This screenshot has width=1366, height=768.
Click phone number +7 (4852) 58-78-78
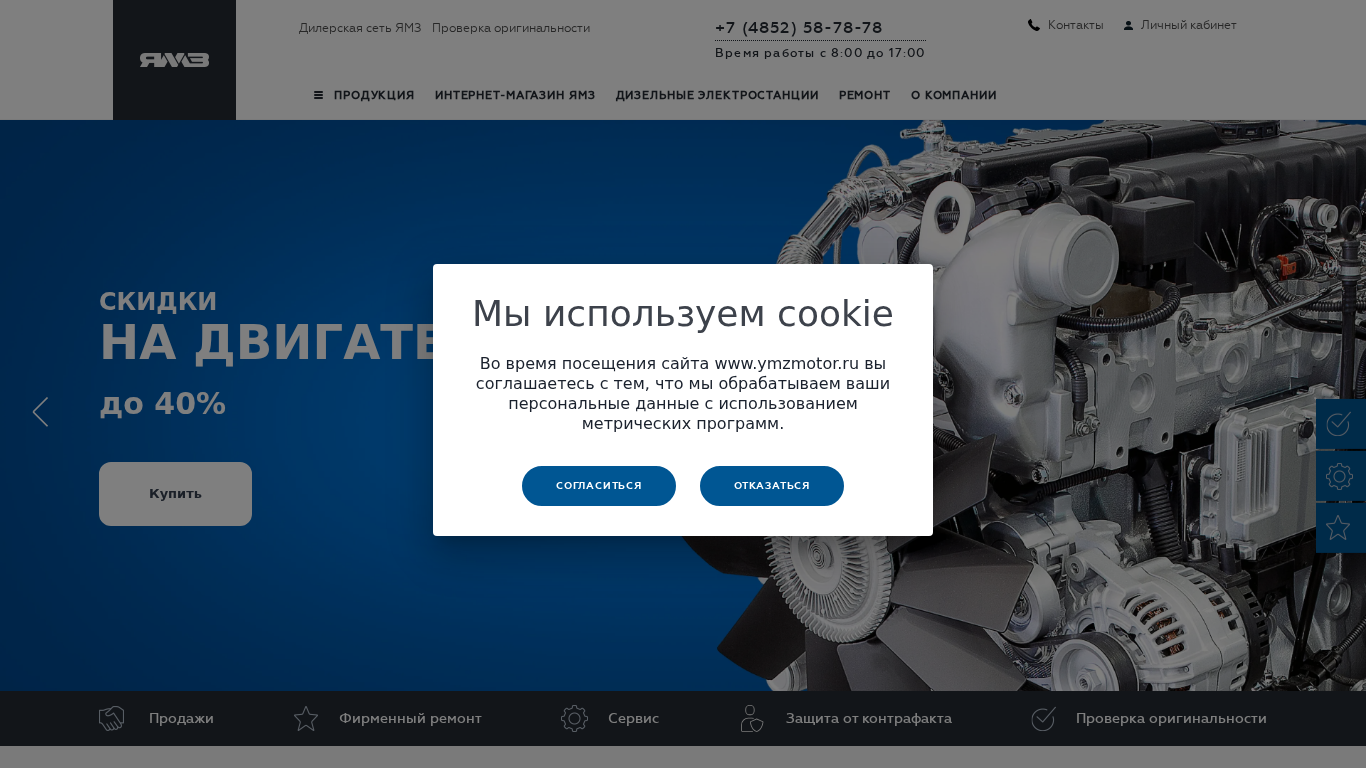coord(799,28)
